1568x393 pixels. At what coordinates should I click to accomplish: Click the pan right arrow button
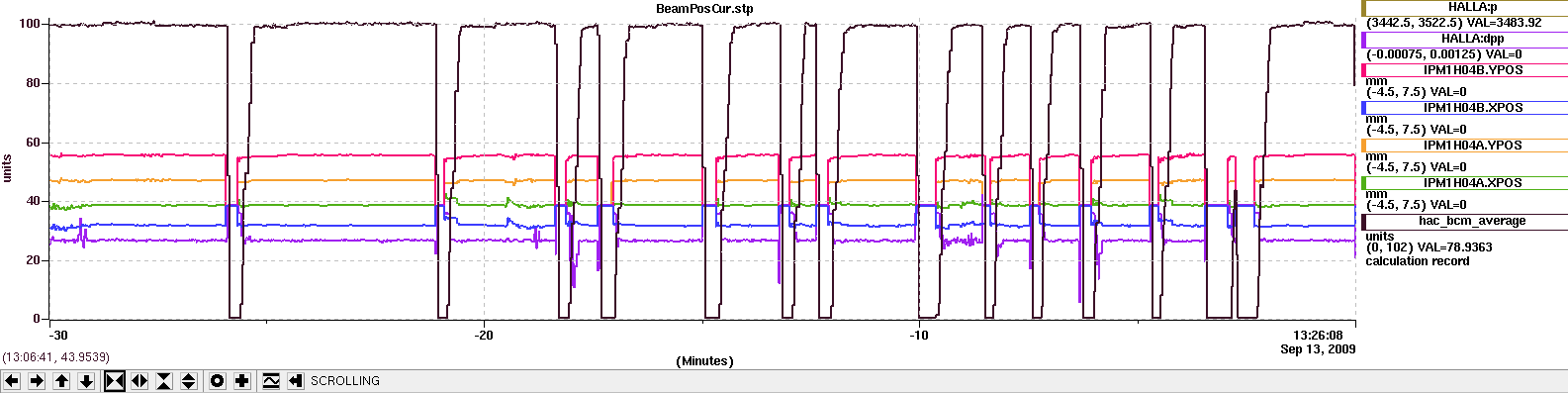coord(37,381)
